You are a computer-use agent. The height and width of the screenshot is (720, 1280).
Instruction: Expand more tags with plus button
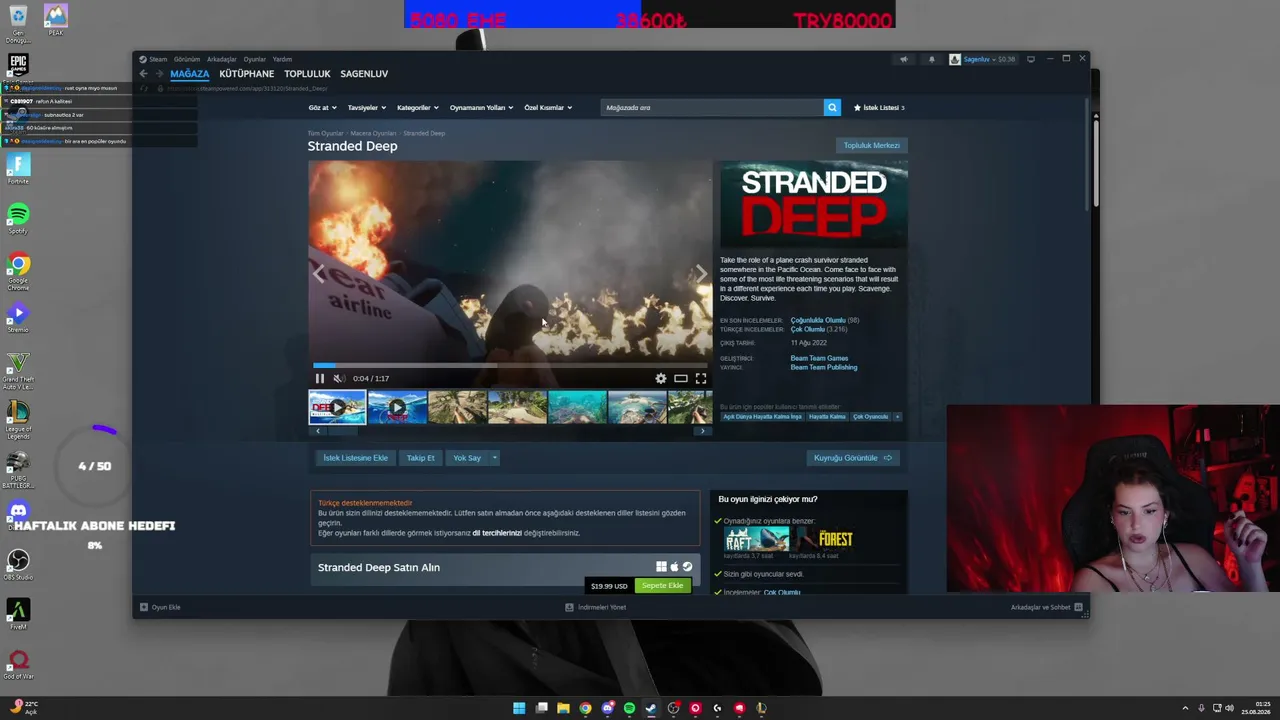[897, 417]
